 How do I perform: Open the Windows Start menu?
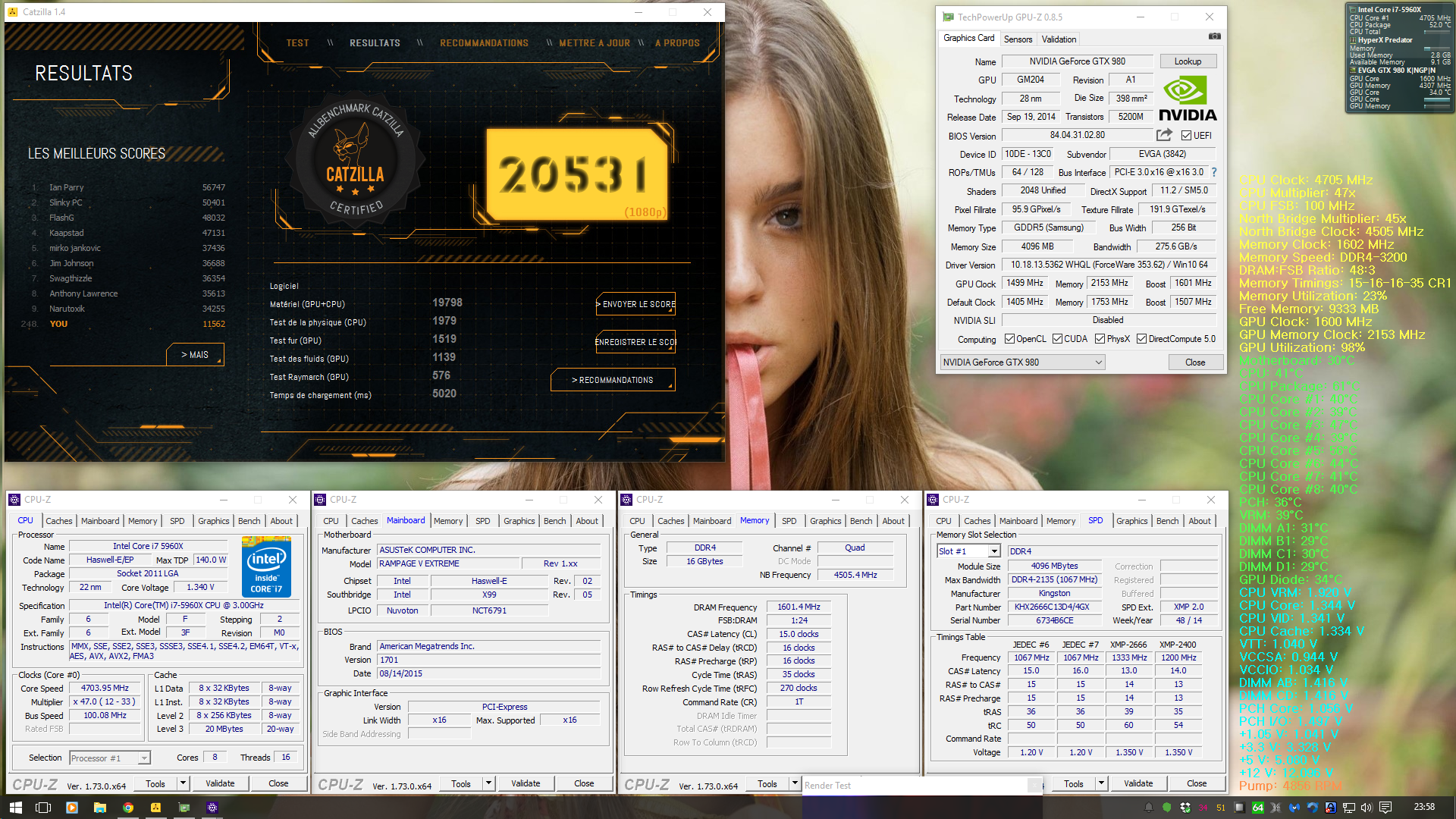pyautogui.click(x=15, y=808)
